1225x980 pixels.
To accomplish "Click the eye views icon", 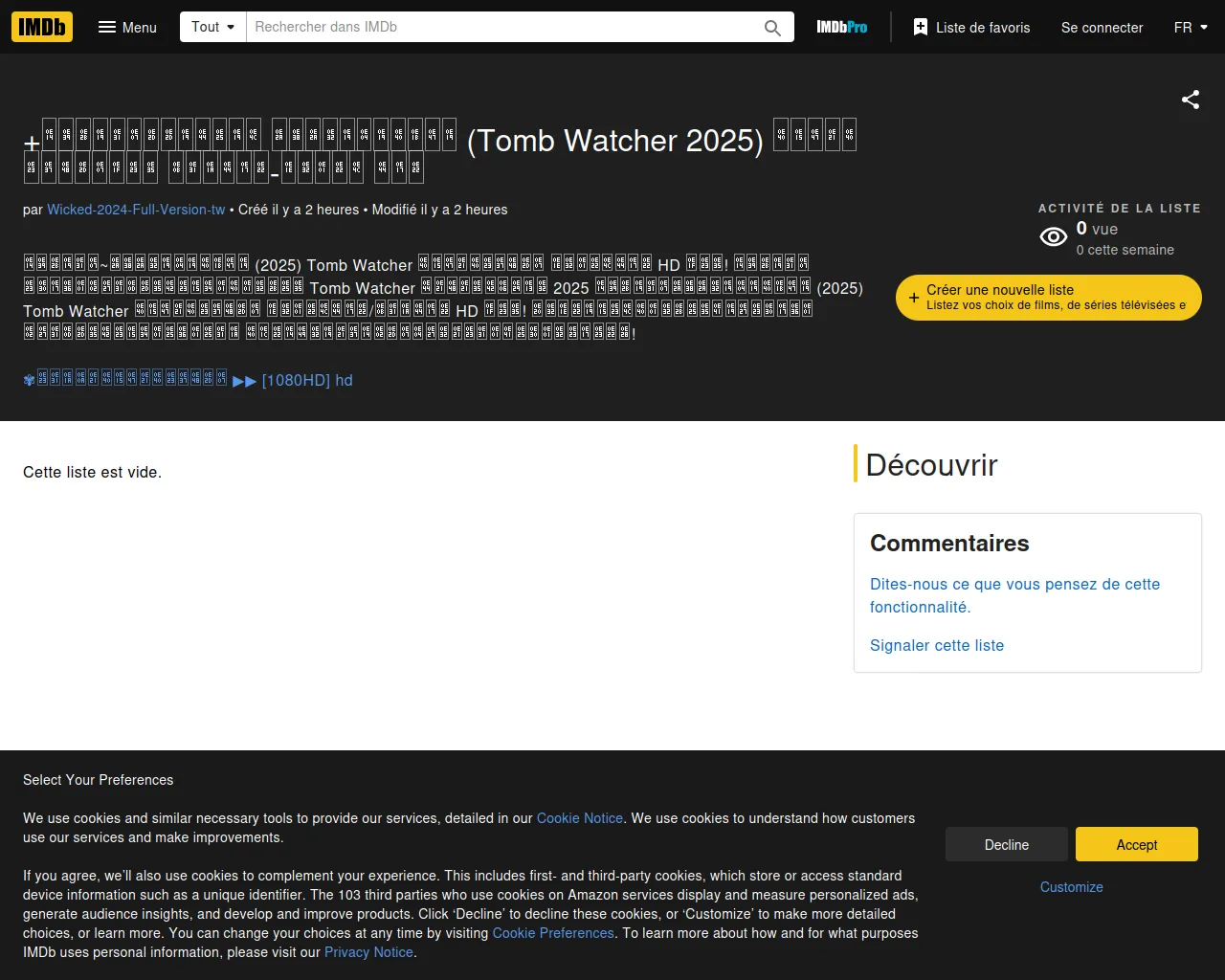I will pos(1053,237).
